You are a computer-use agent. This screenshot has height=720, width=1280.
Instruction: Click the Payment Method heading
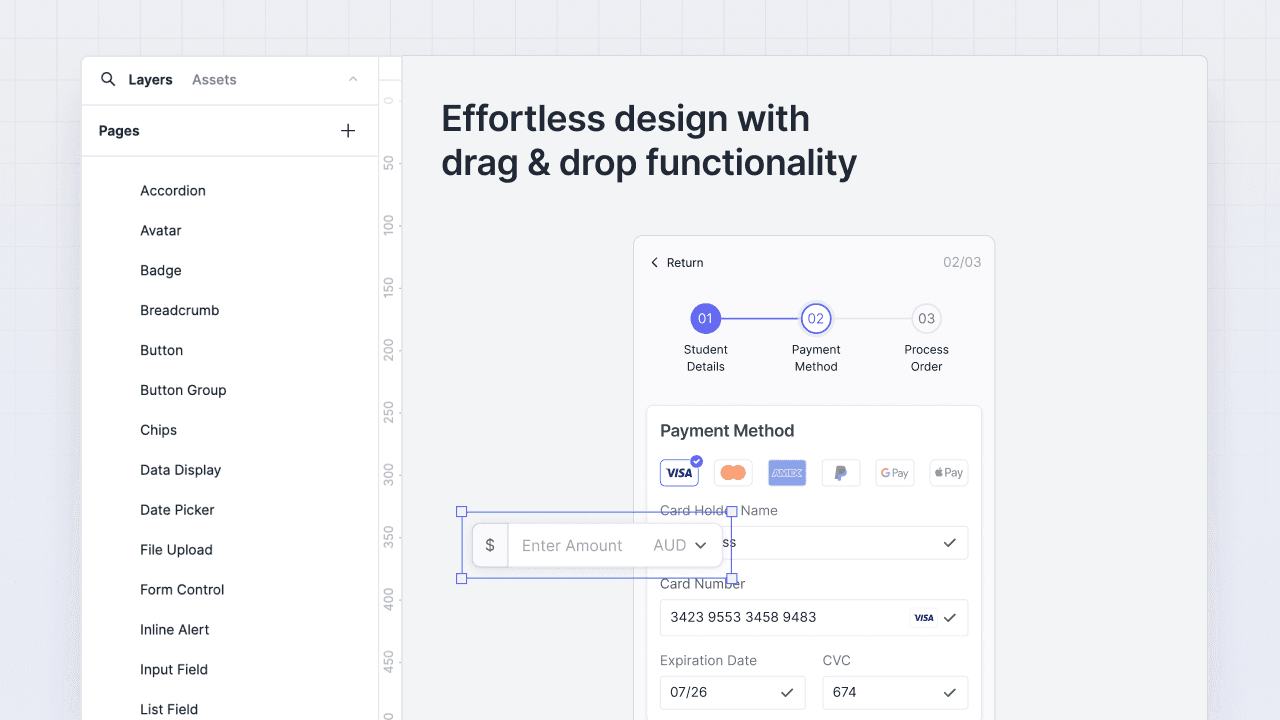click(x=727, y=431)
